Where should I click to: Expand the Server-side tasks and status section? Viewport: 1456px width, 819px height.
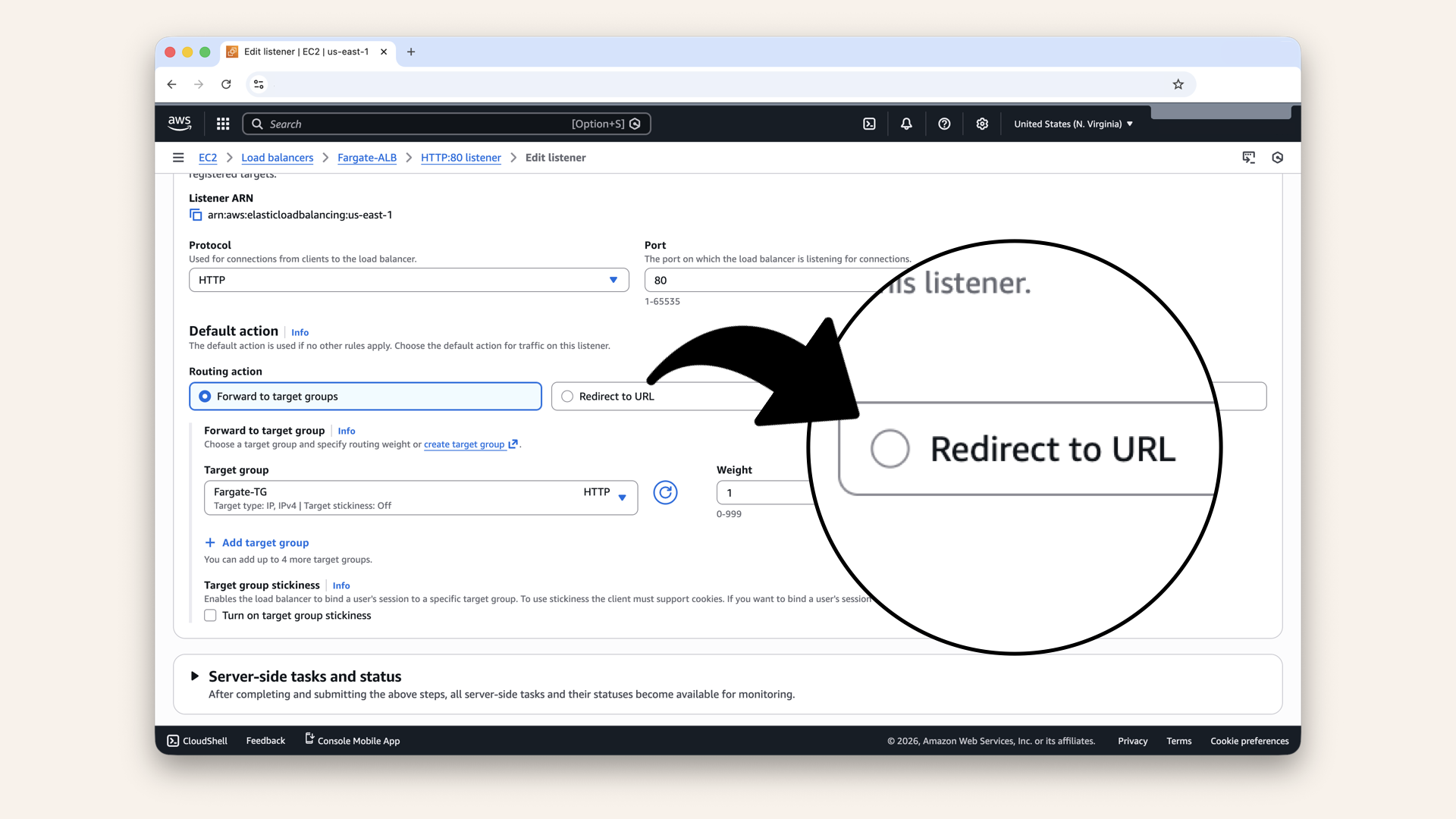coord(196,676)
